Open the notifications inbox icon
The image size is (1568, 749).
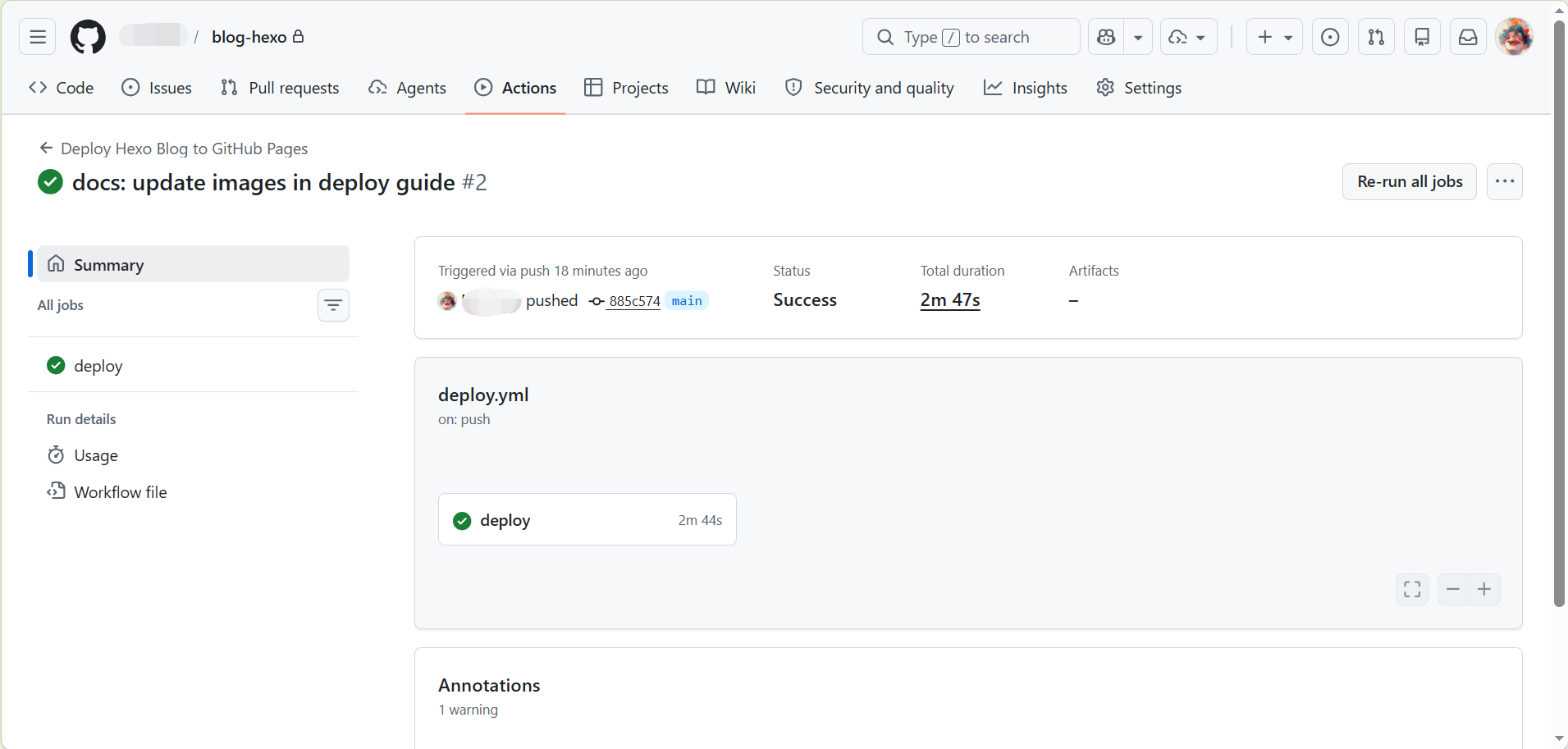1468,37
